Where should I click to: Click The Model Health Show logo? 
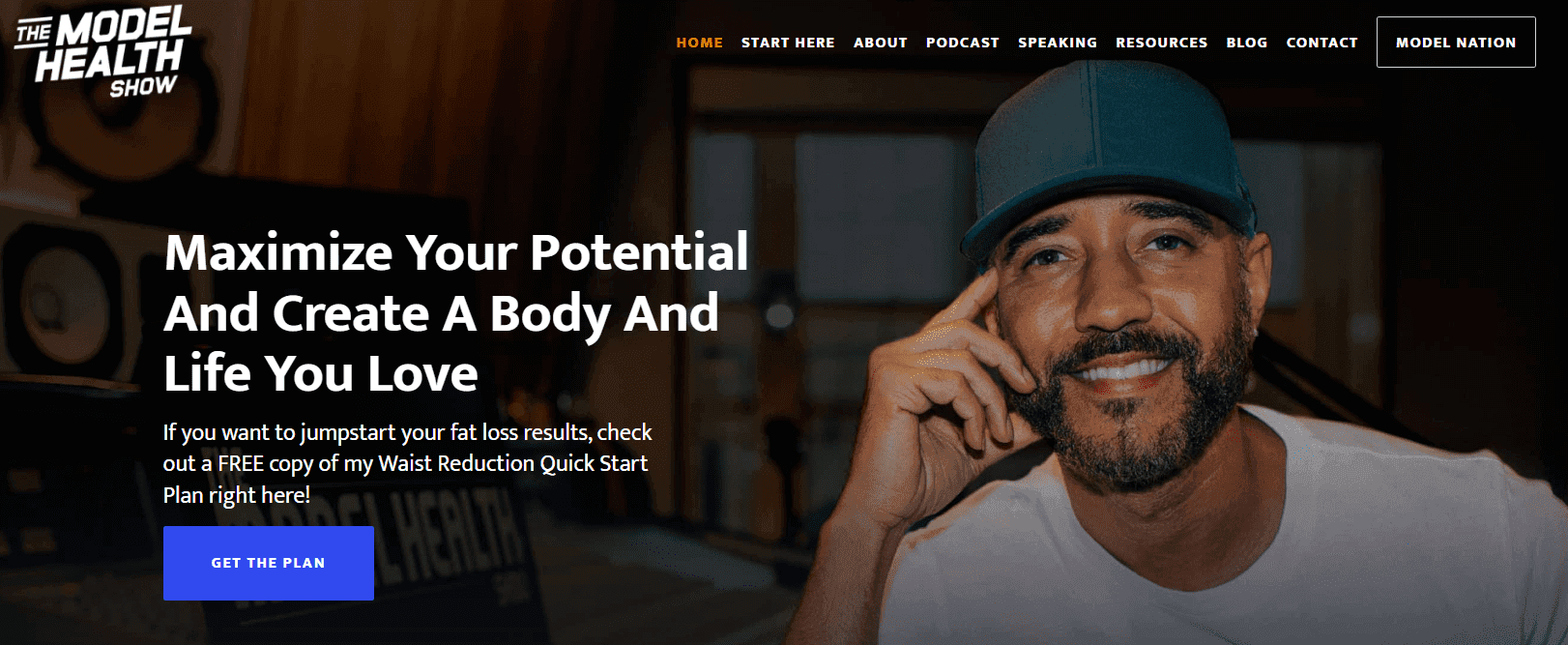click(103, 51)
